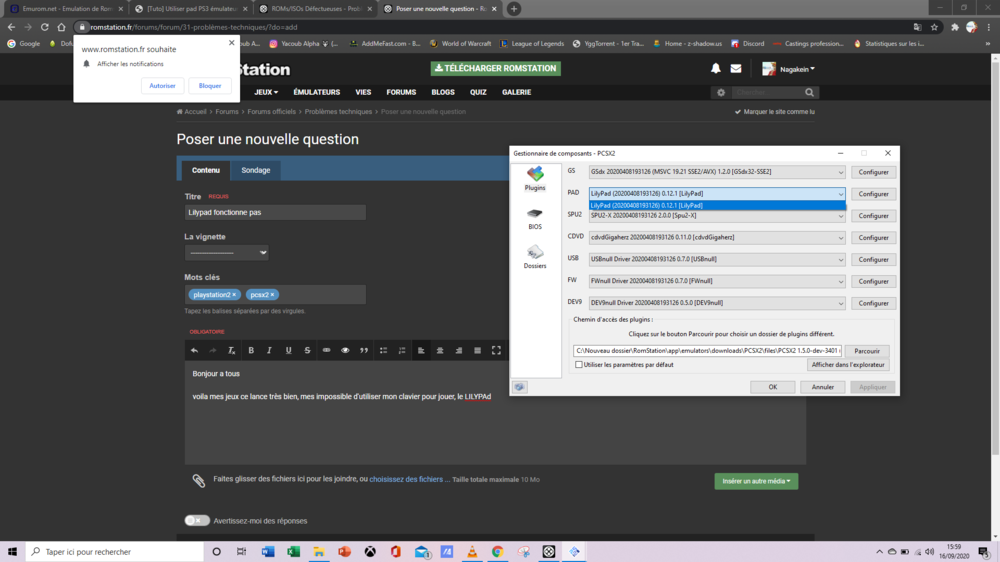Click into the Titre input field
The height and width of the screenshot is (562, 1000).
coord(275,212)
